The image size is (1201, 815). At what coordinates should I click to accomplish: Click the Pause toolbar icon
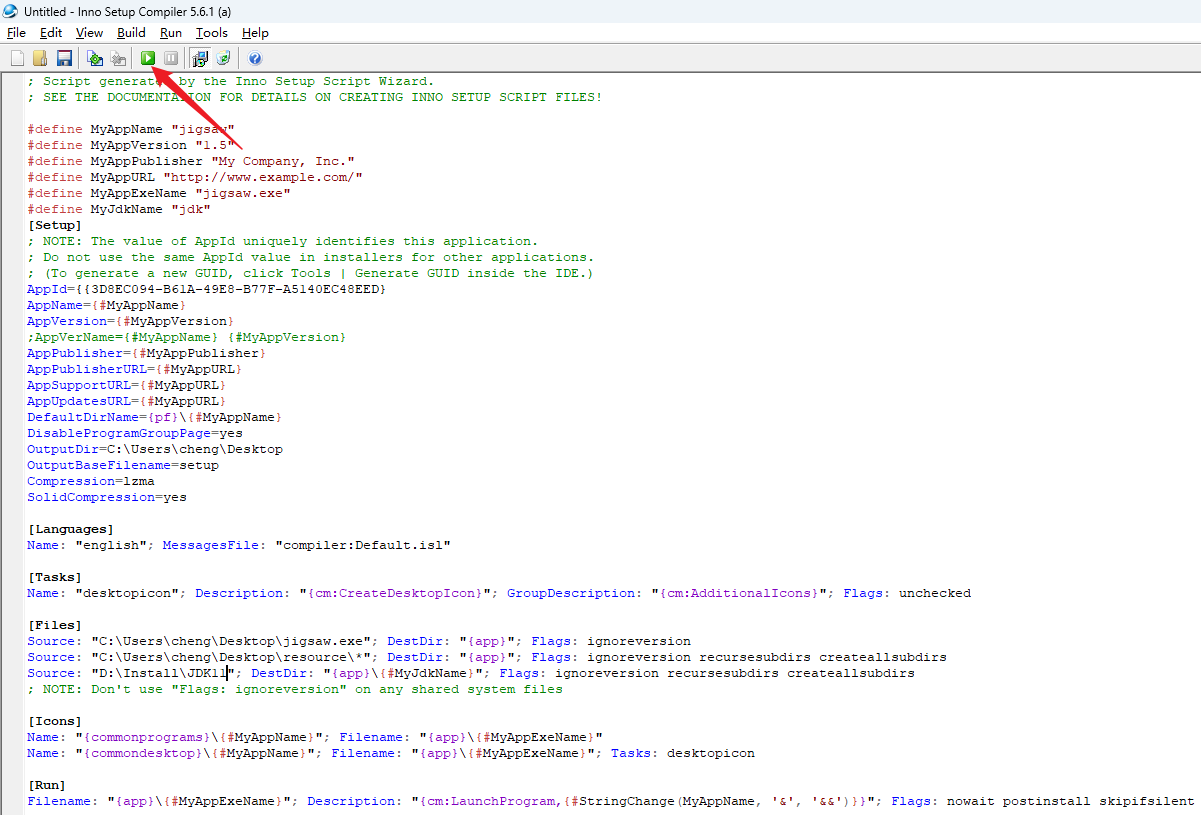(x=171, y=58)
